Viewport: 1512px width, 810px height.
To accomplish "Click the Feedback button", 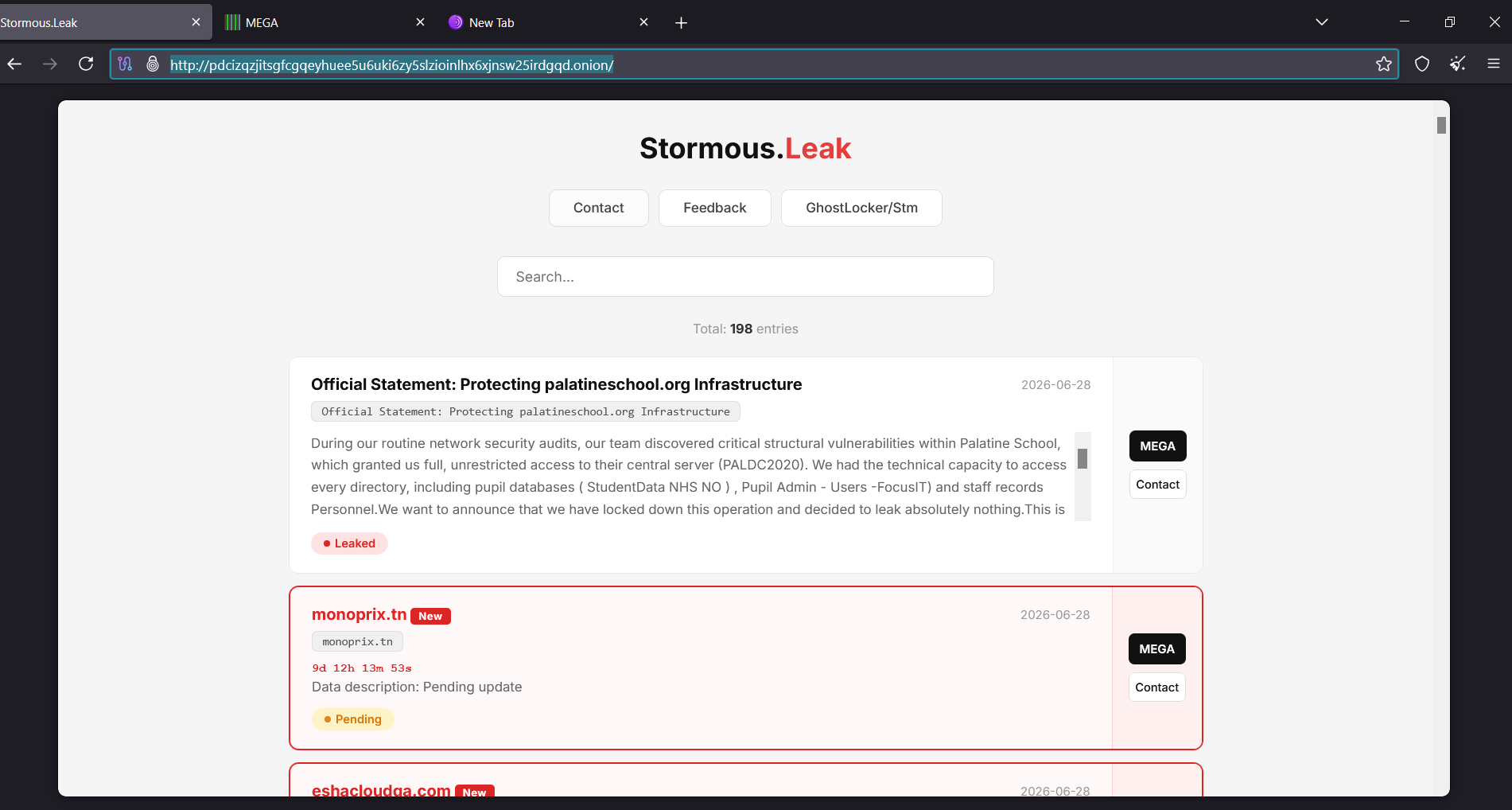I will pyautogui.click(x=714, y=208).
